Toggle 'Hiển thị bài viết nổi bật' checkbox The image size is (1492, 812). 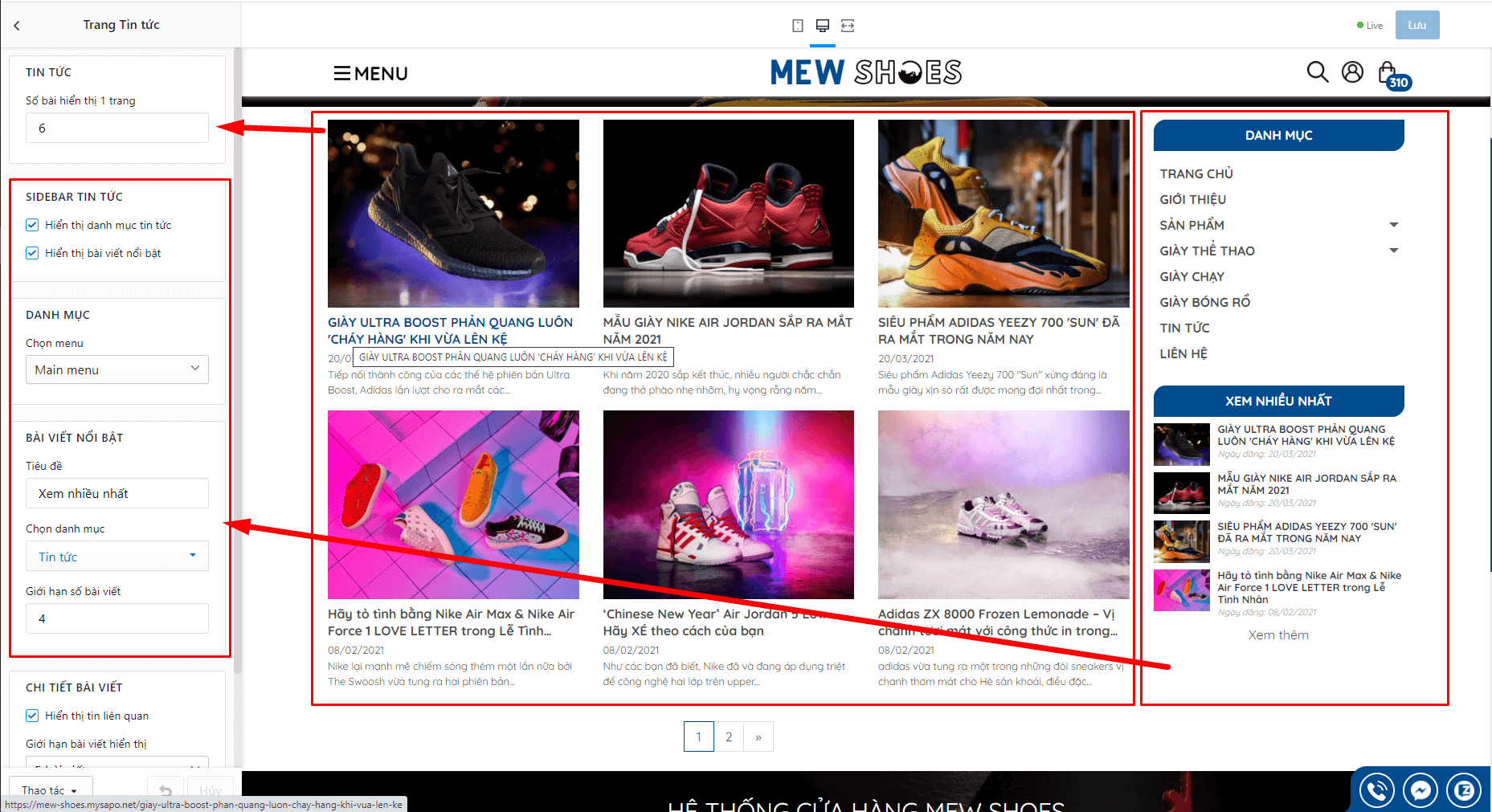pyautogui.click(x=32, y=253)
